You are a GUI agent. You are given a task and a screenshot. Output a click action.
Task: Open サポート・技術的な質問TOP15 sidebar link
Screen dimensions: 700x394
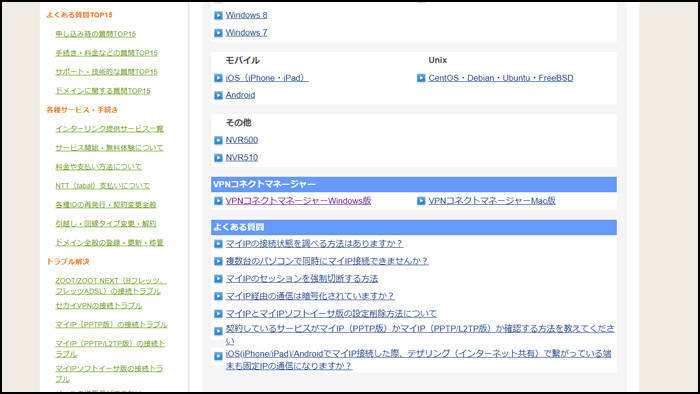coord(107,72)
